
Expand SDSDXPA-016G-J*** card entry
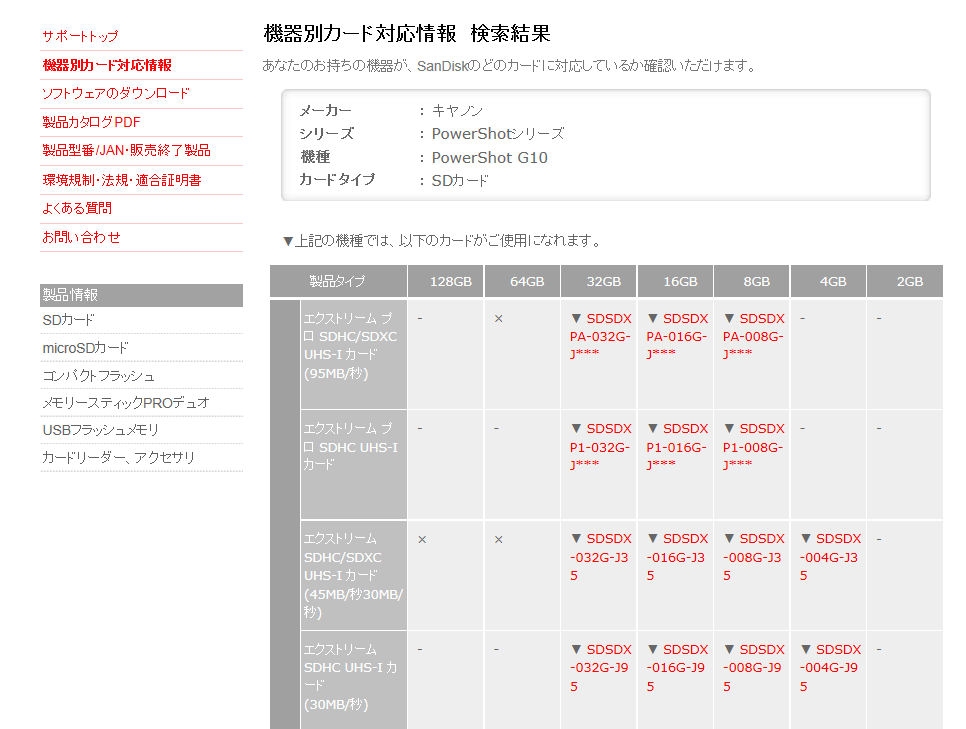[x=677, y=336]
